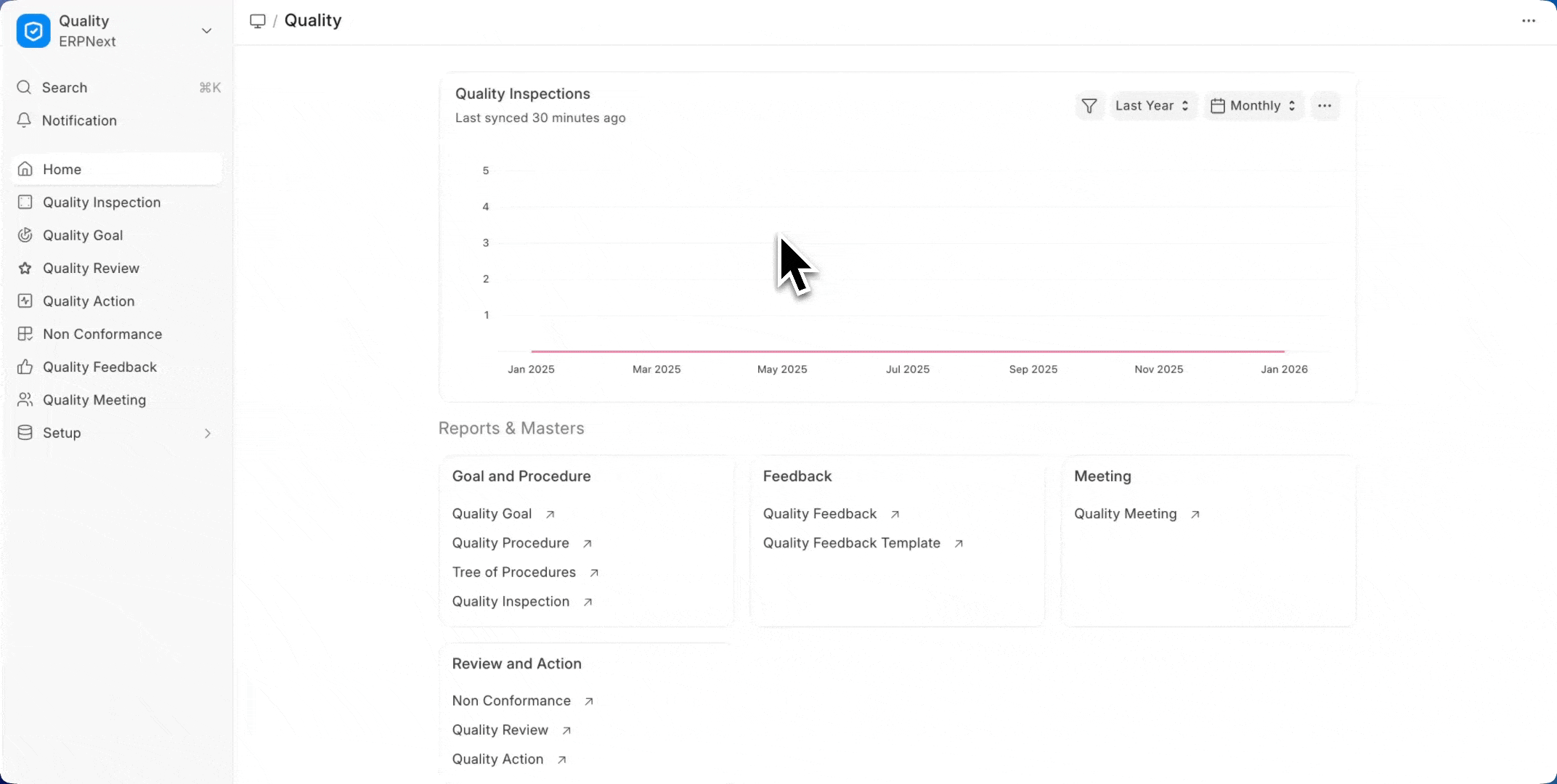The image size is (1557, 784).
Task: Open the chart's three-dot options menu
Action: click(1325, 106)
